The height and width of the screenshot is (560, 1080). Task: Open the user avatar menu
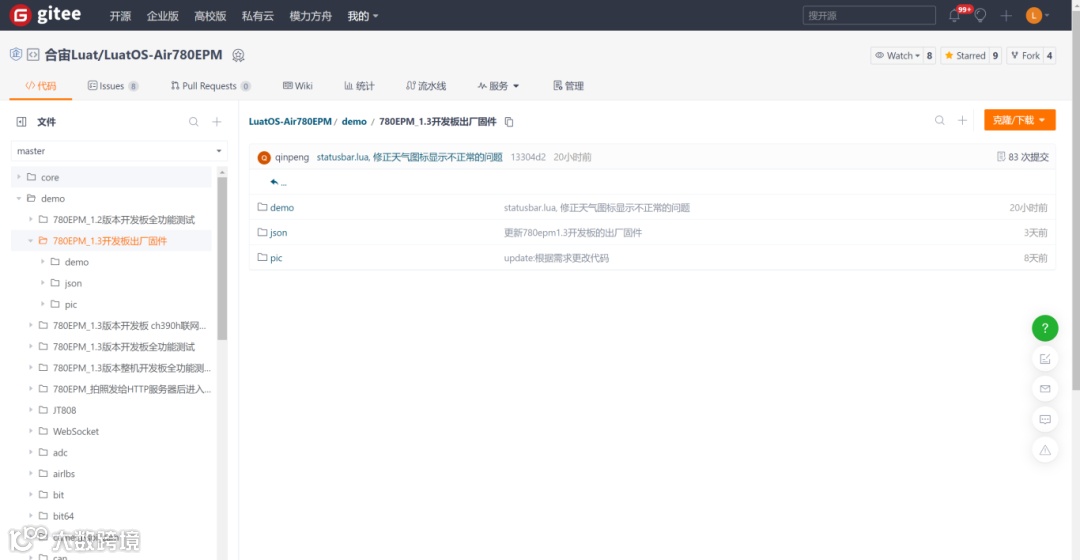coord(1035,15)
